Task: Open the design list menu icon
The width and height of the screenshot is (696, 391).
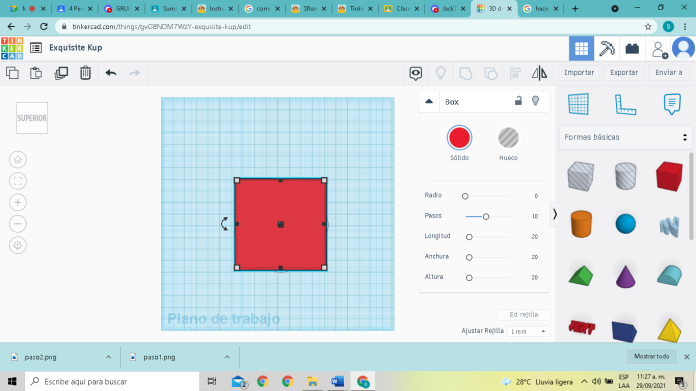Action: click(x=36, y=47)
